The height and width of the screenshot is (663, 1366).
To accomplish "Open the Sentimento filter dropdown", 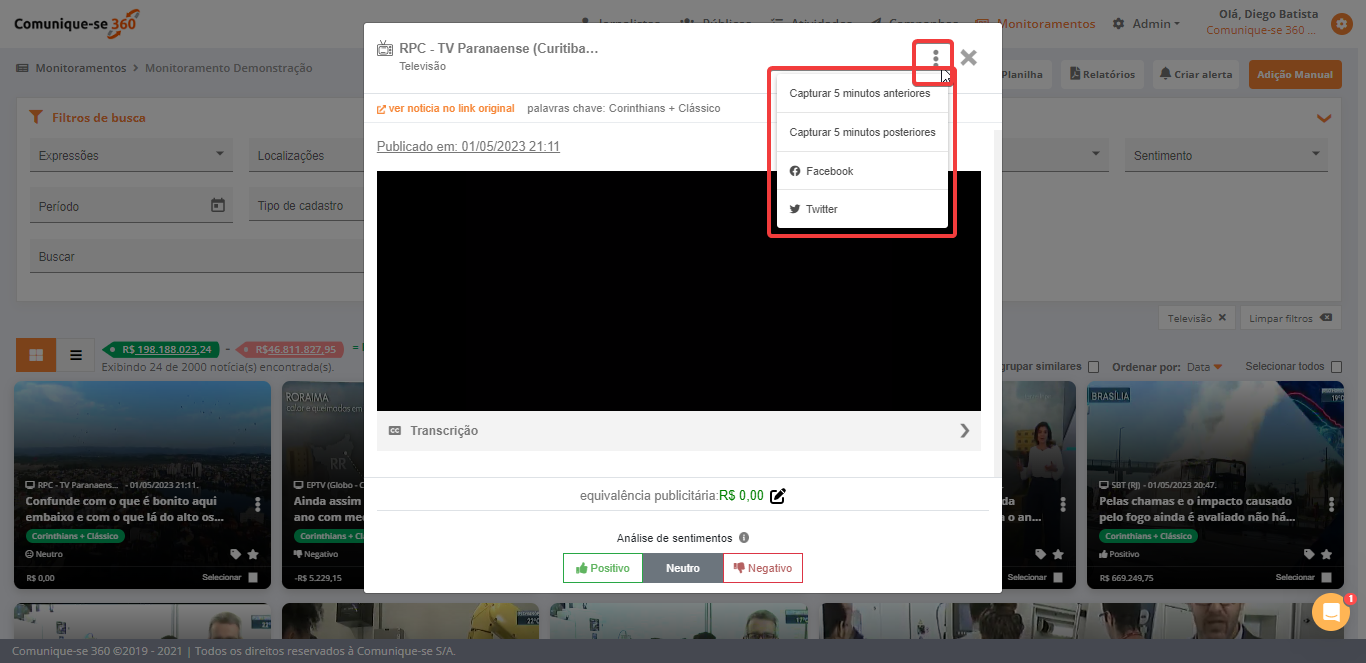I will coord(1228,155).
